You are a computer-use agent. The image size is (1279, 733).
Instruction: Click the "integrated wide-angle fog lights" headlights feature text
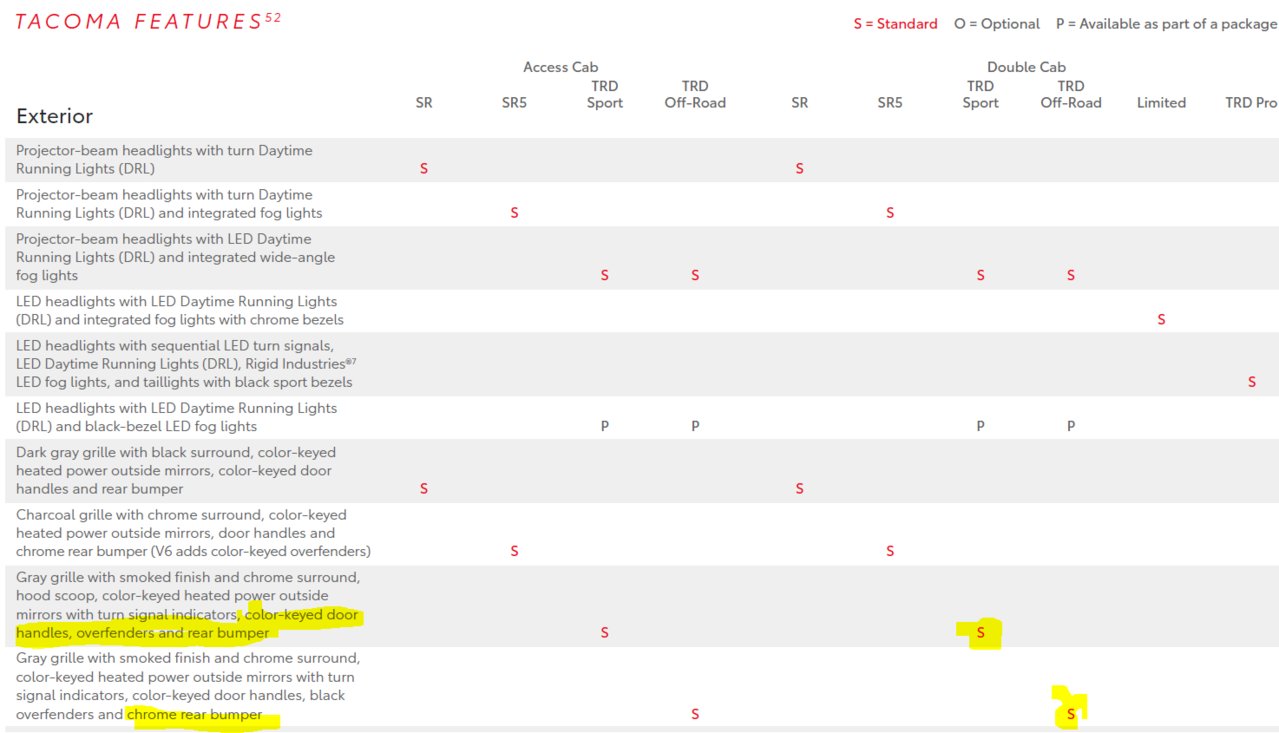(x=176, y=257)
